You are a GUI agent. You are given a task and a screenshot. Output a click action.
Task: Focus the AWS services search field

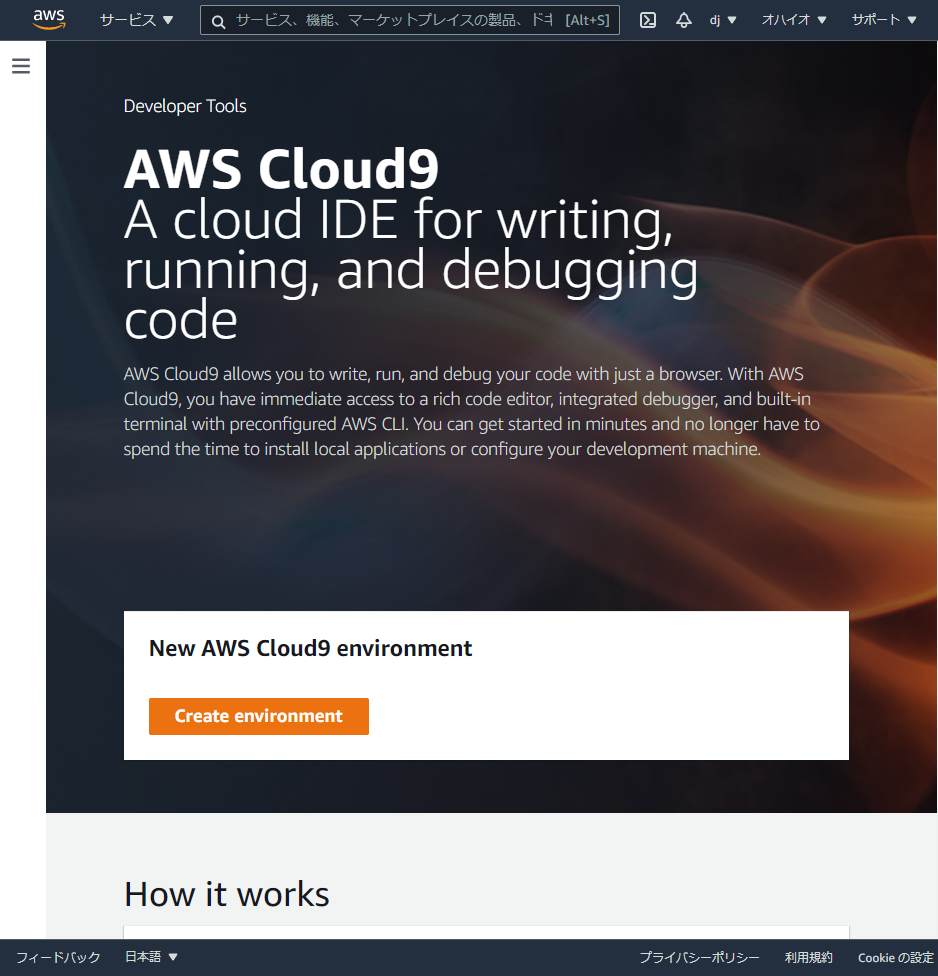(x=410, y=20)
